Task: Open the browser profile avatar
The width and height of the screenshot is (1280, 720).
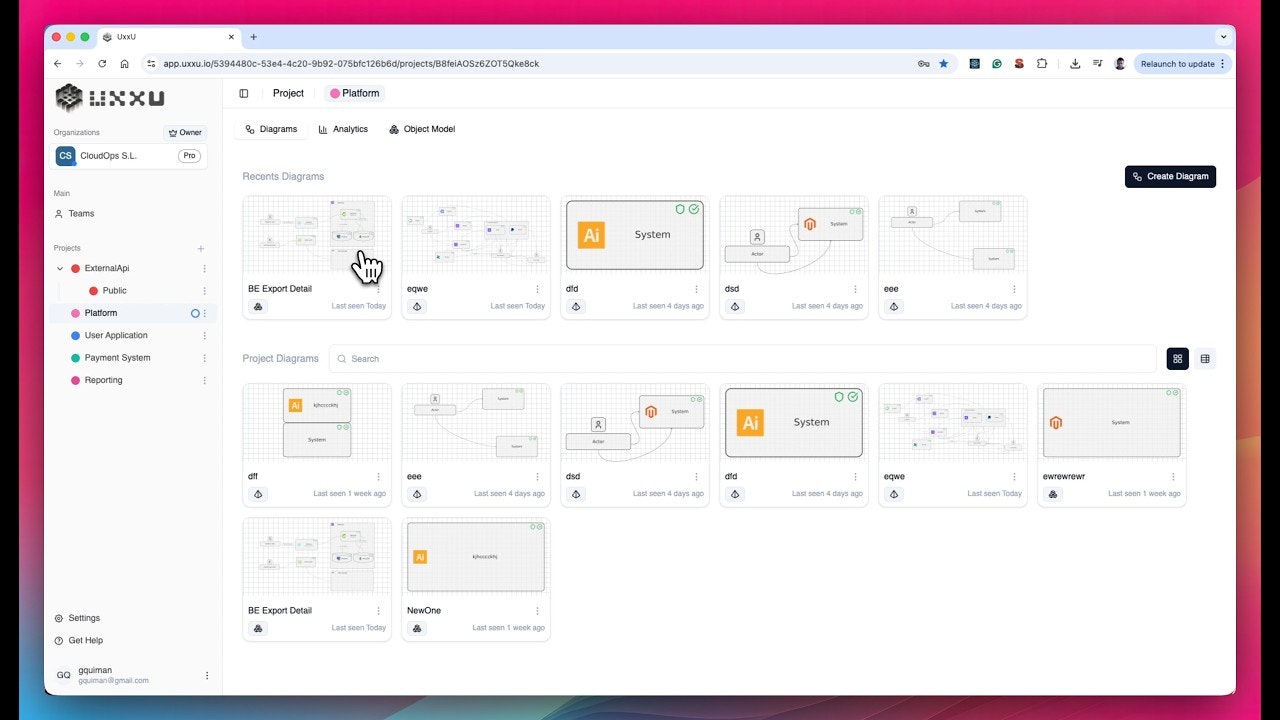Action: (1120, 63)
